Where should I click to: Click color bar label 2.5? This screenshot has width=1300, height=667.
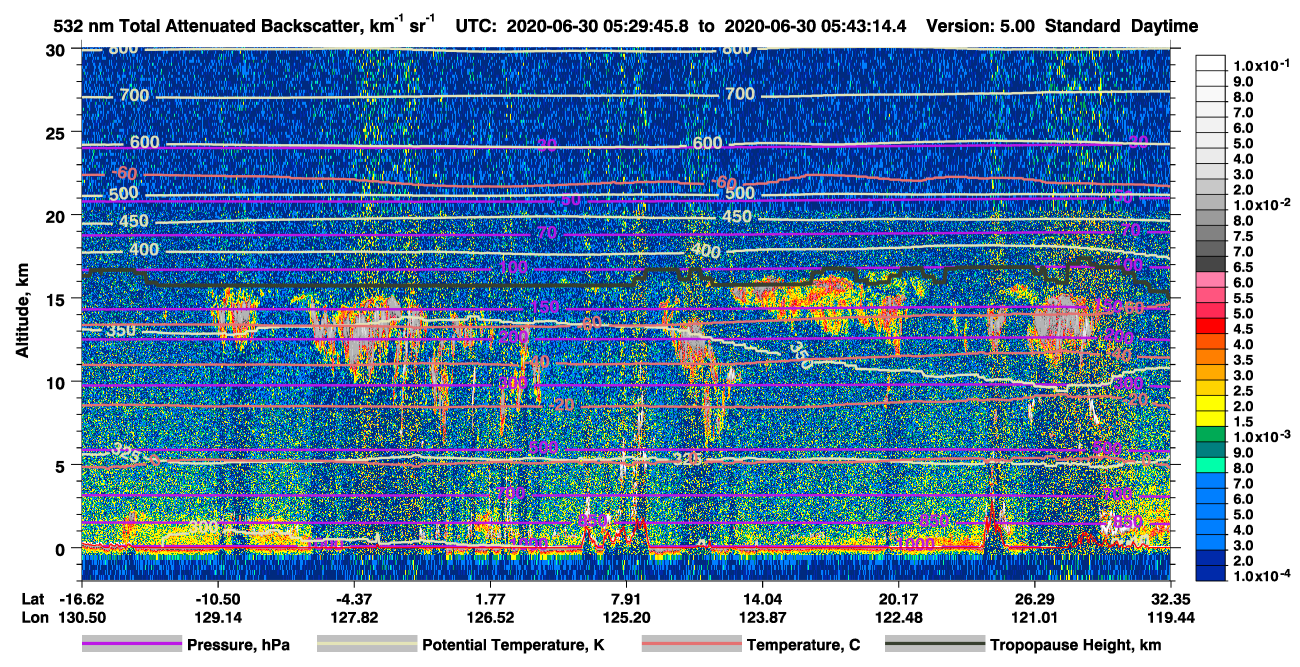pyautogui.click(x=1245, y=390)
